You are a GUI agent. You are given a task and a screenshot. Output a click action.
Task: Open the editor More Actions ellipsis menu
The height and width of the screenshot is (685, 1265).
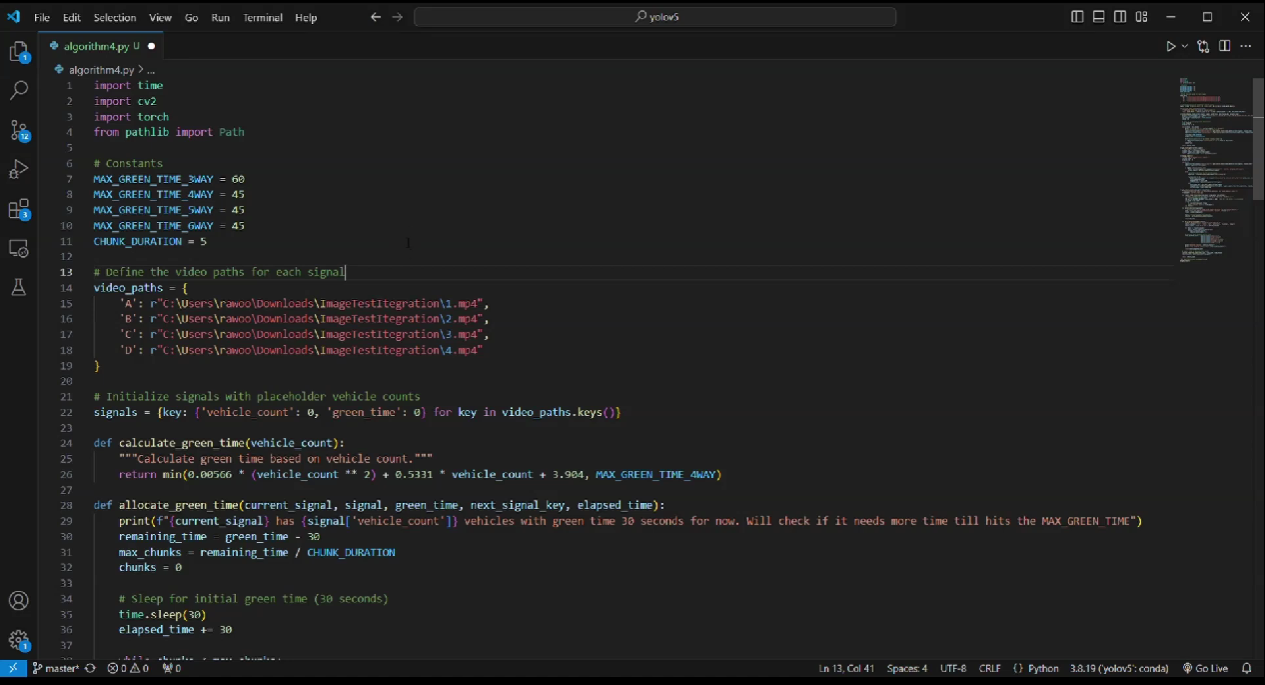coord(1246,46)
